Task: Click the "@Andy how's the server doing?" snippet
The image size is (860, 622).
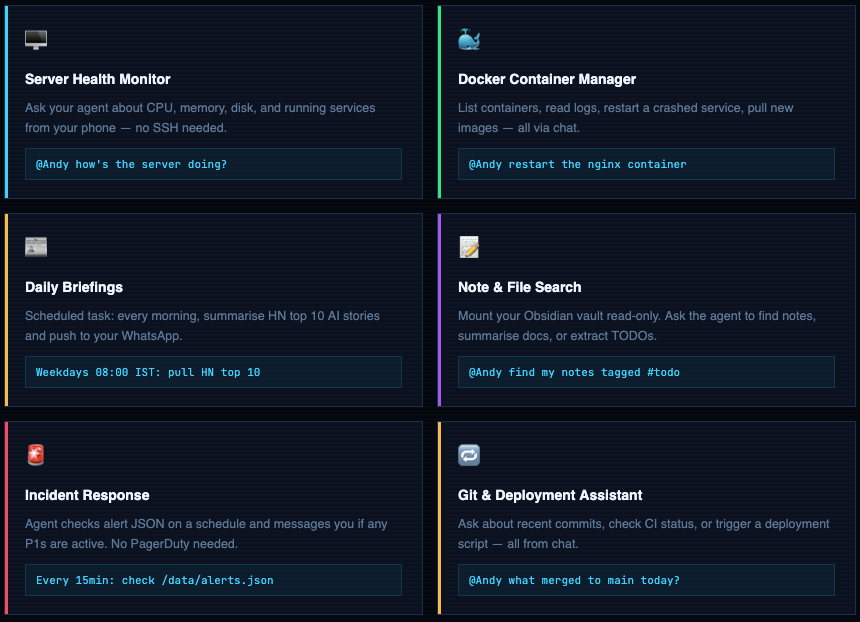Action: pyautogui.click(x=213, y=164)
